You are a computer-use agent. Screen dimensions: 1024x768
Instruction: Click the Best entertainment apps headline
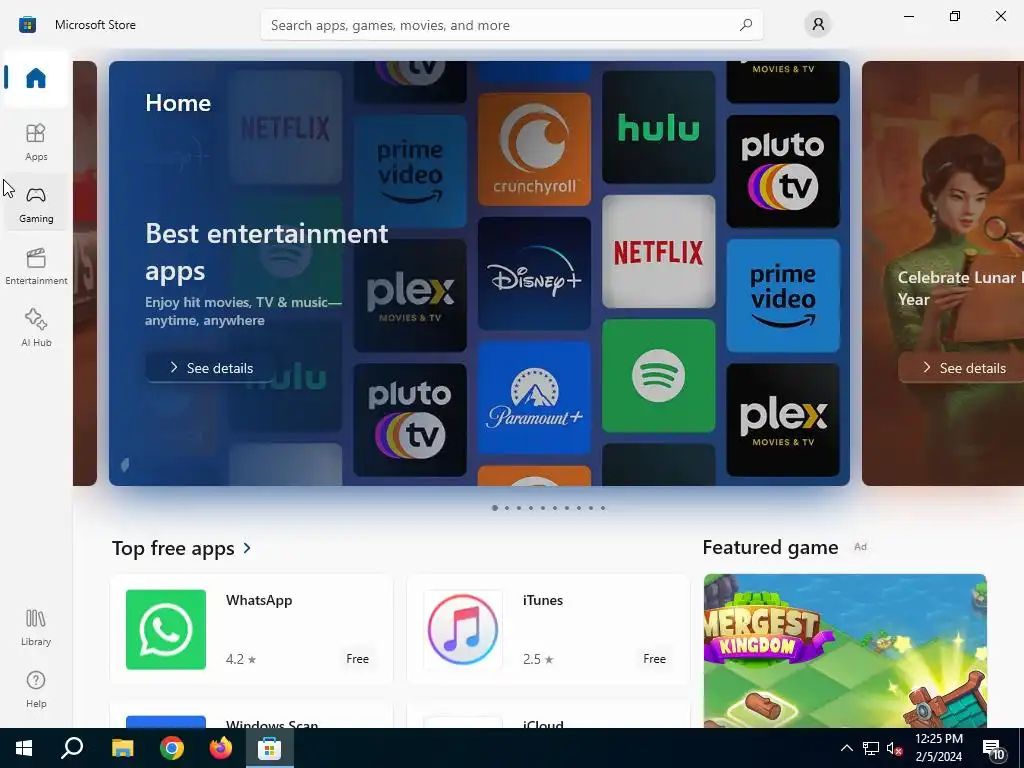click(266, 252)
